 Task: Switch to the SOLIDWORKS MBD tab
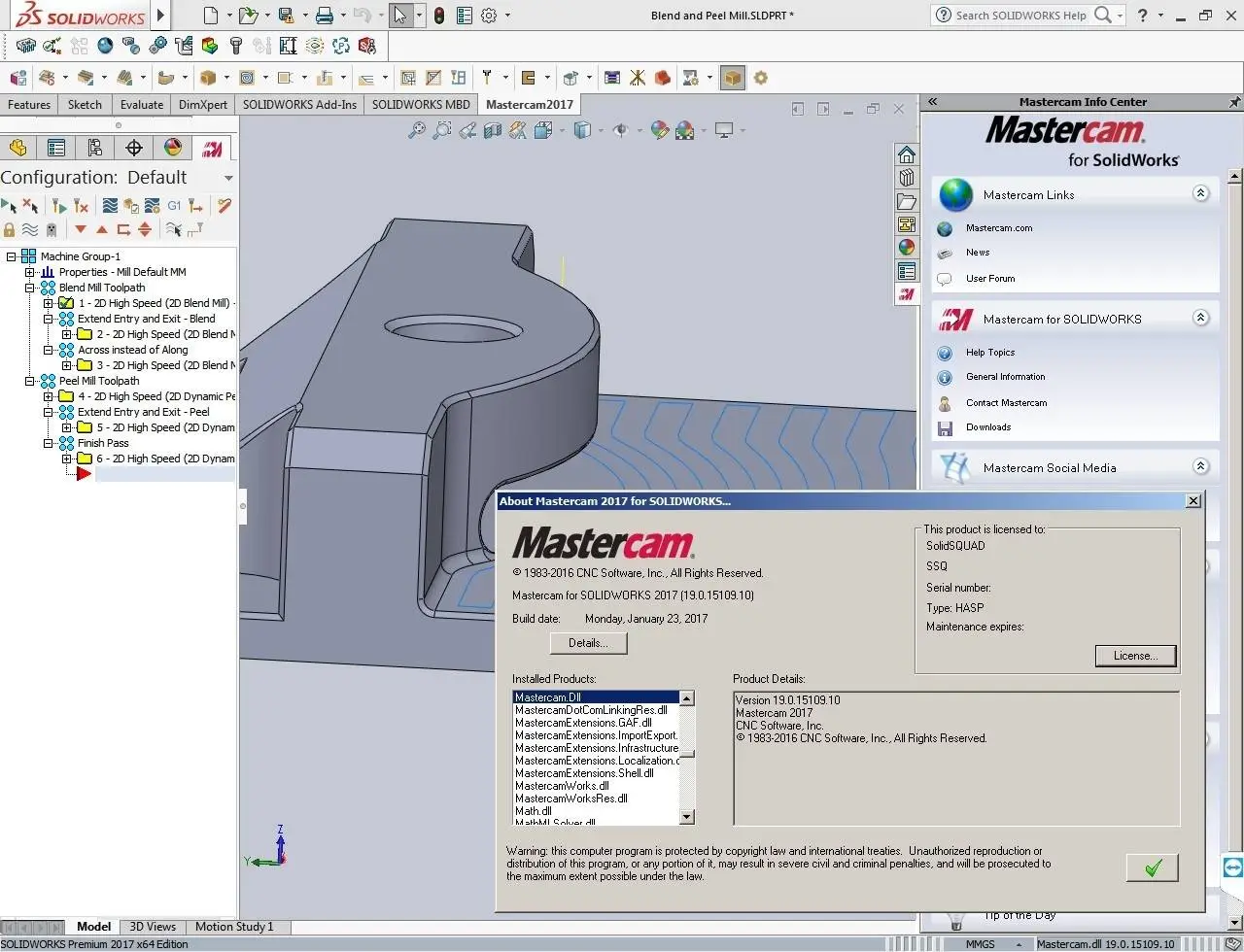421,105
